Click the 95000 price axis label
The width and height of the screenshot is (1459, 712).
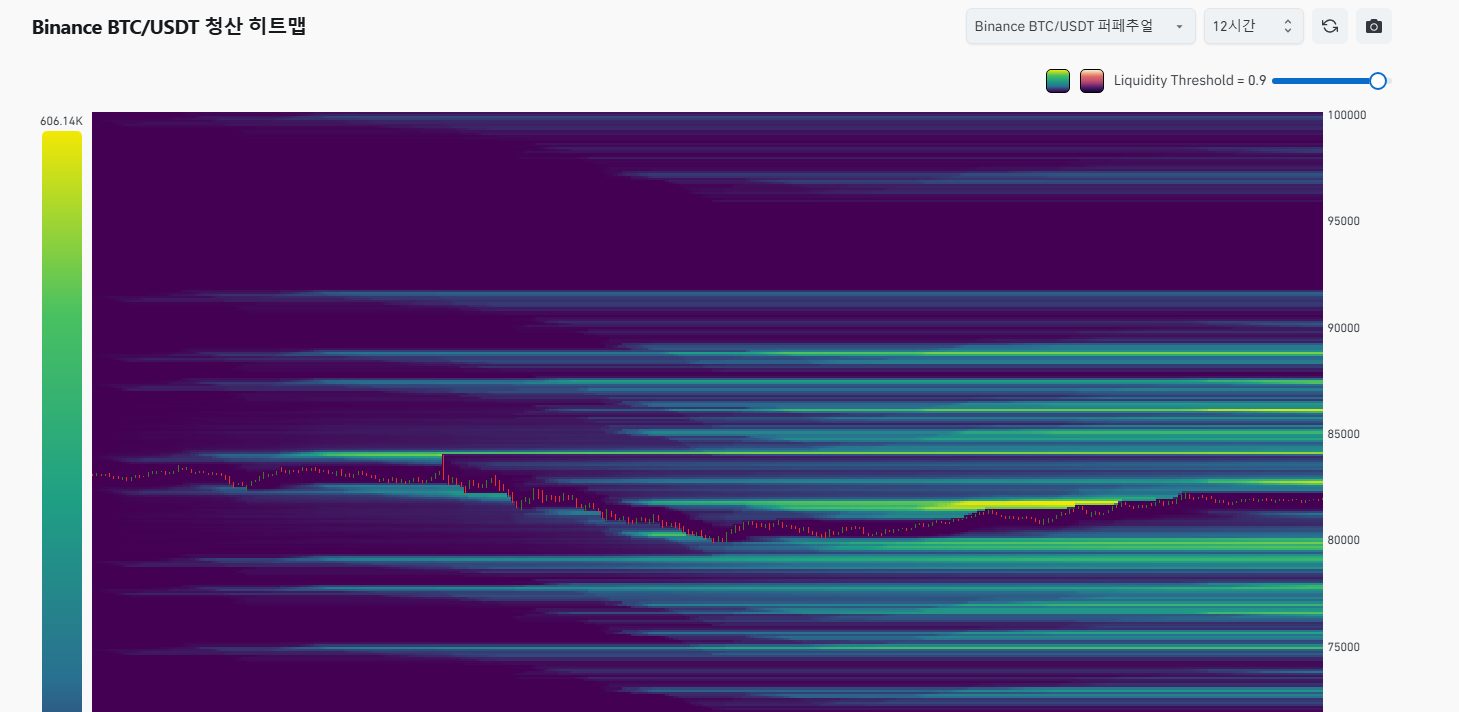[1344, 221]
